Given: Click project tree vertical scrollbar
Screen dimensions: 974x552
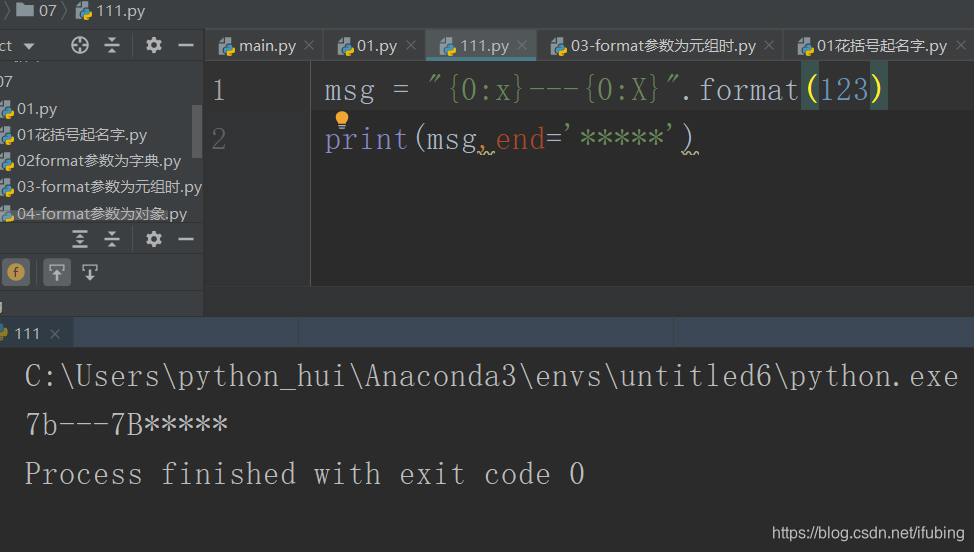Looking at the screenshot, I should 197,131.
